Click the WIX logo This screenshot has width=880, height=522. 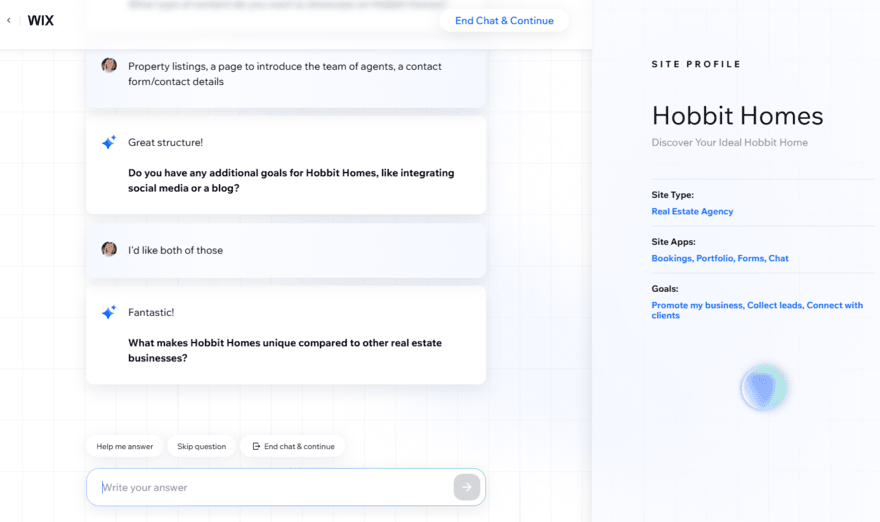pyautogui.click(x=40, y=20)
